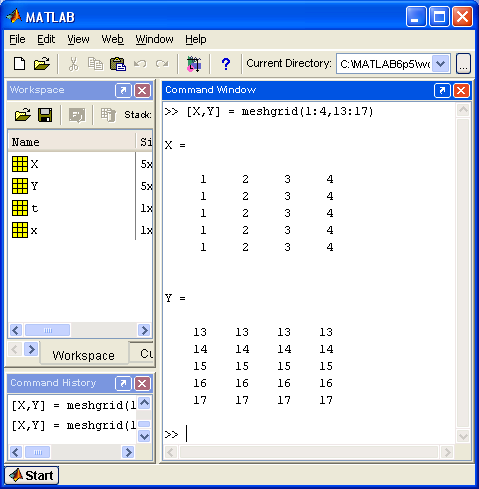This screenshot has width=479, height=489.
Task: Click the MATLAB Start button
Action: [x=32, y=476]
